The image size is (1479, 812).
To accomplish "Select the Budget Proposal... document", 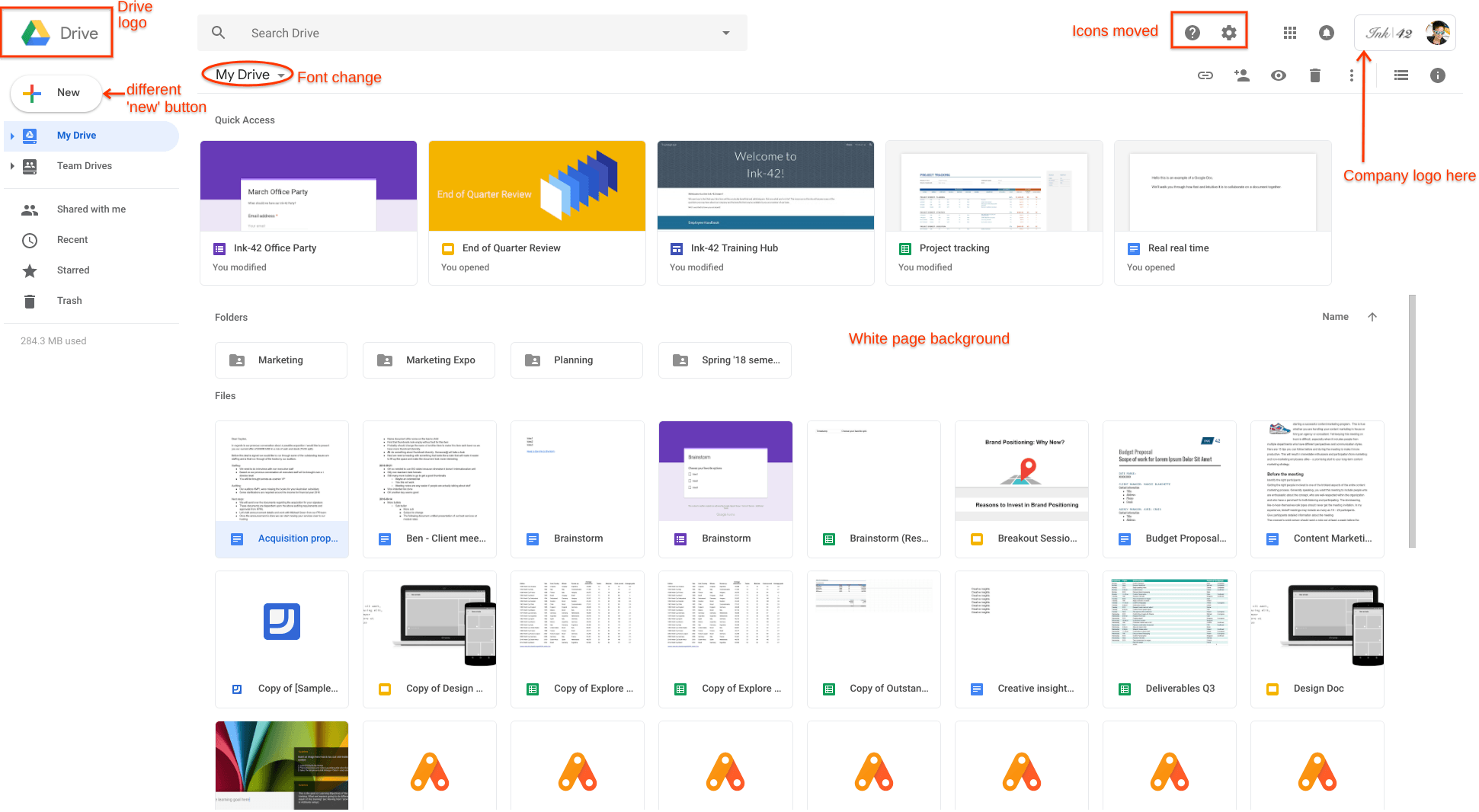I will (x=1170, y=489).
